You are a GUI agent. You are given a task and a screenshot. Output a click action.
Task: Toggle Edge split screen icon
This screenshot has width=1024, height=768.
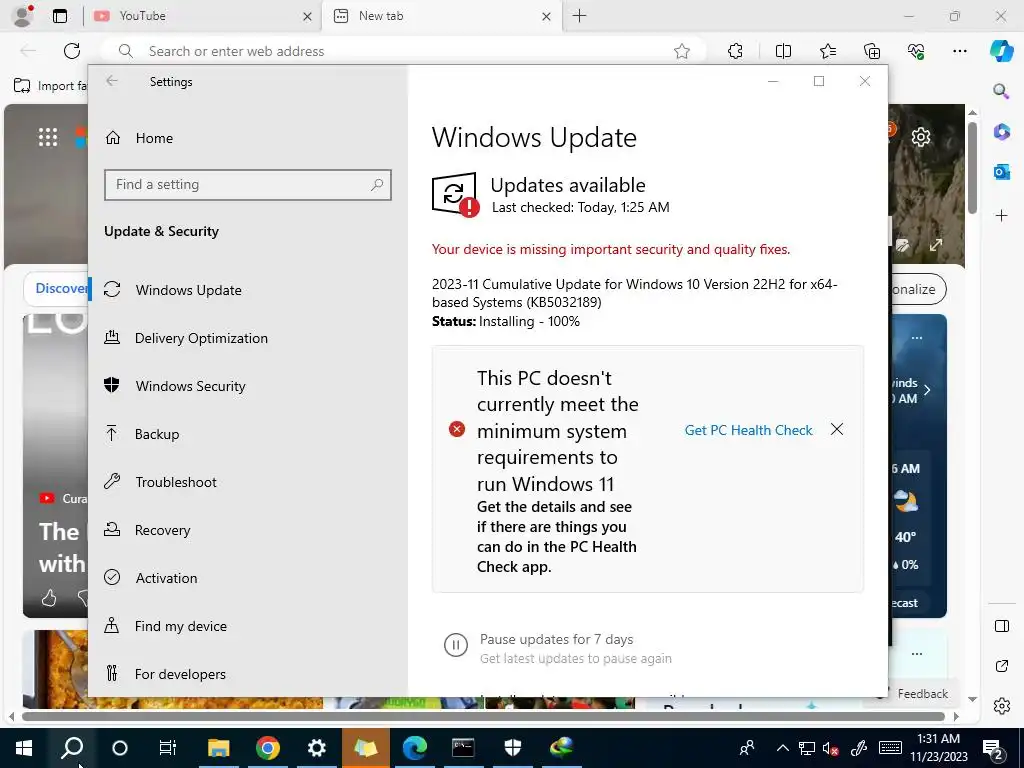click(783, 51)
